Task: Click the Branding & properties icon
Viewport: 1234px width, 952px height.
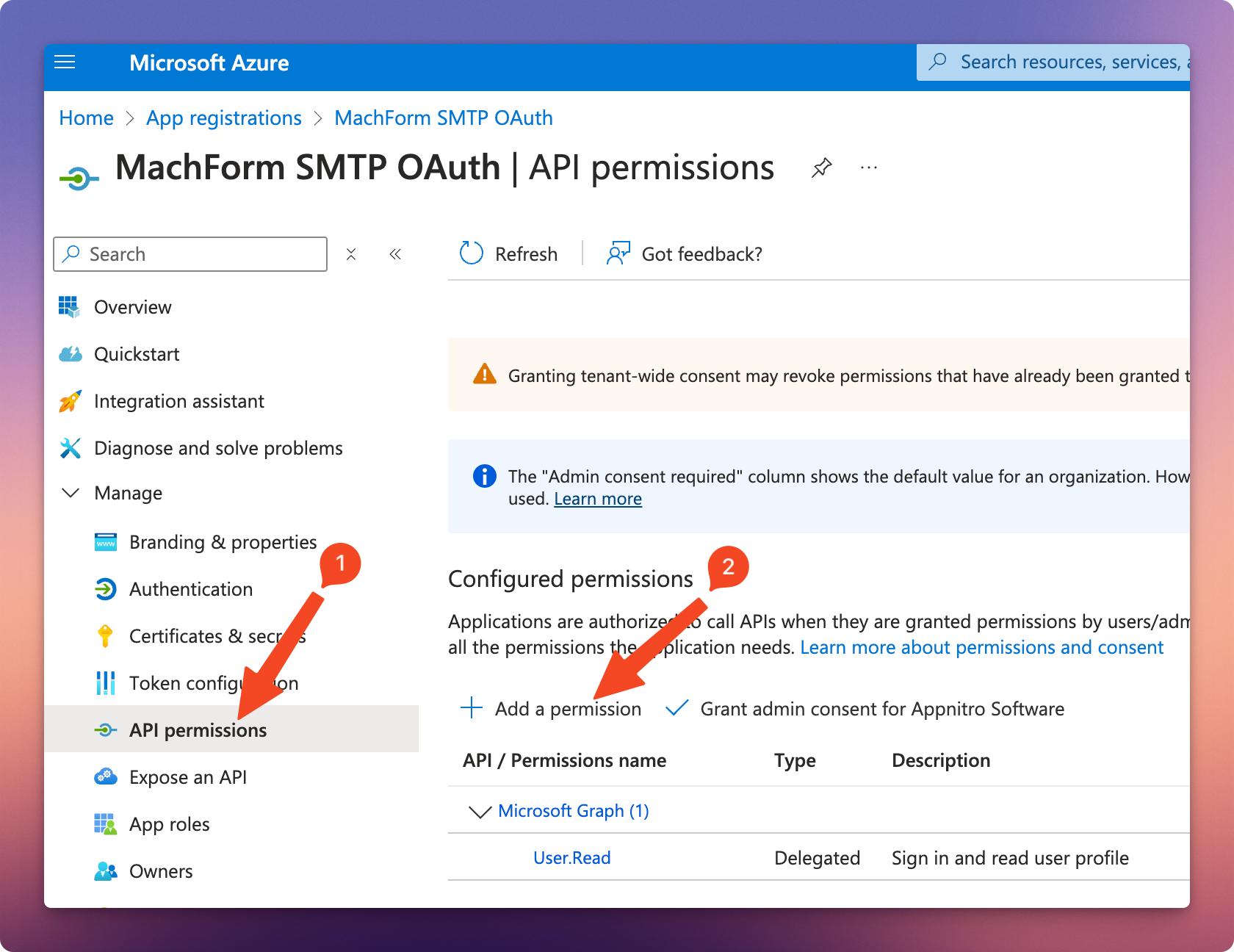Action: (106, 542)
